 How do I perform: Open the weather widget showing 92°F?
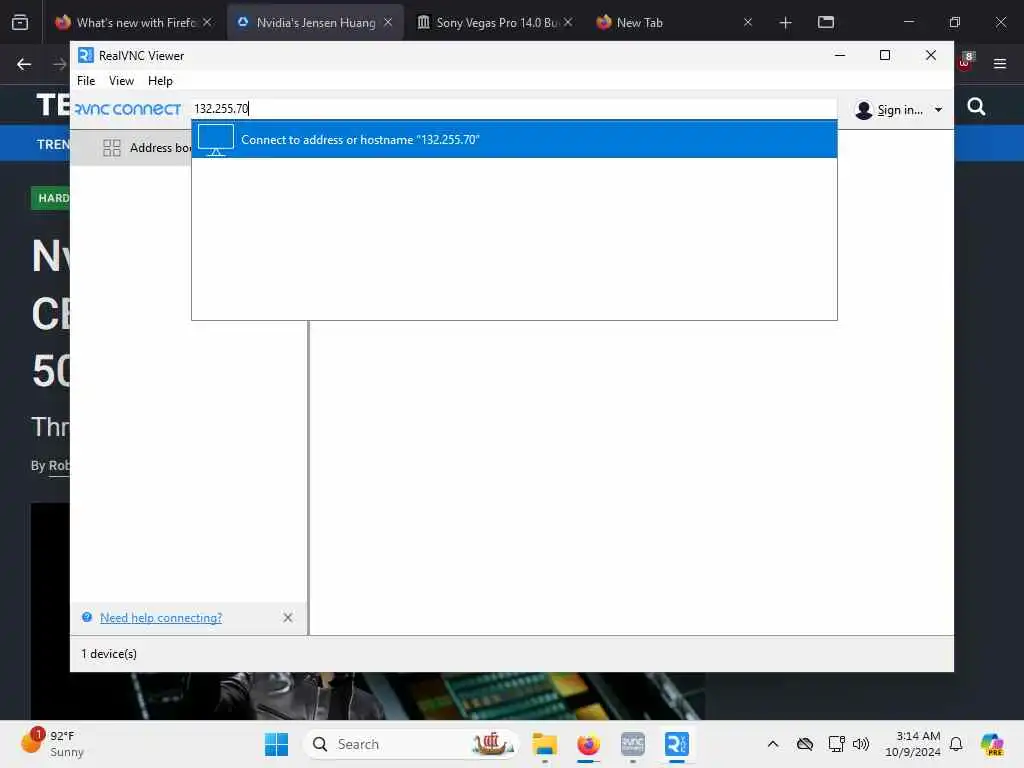coord(52,743)
